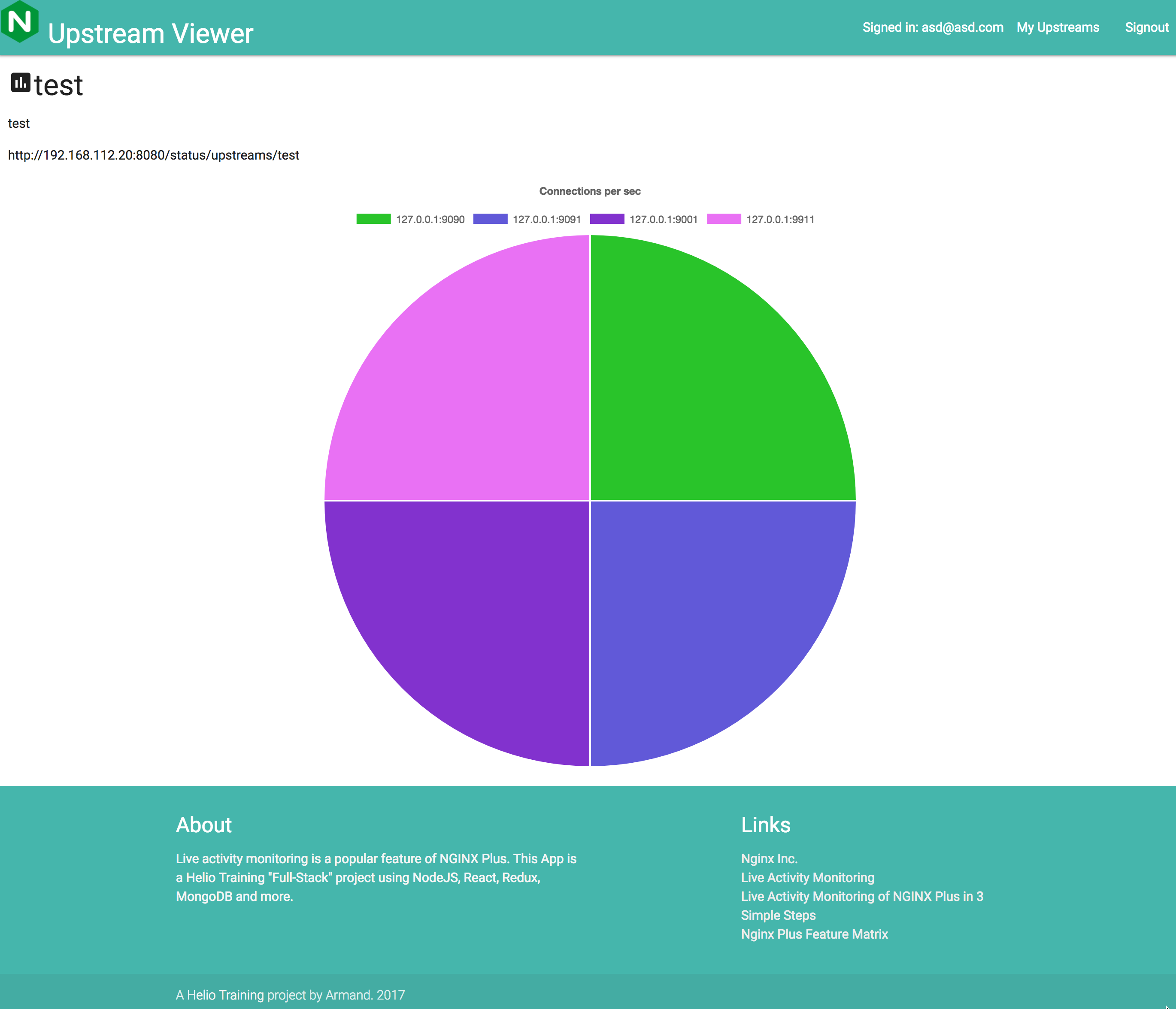This screenshot has width=1176, height=1009.
Task: Open the Nginx Plus Feature Matrix link
Action: [x=814, y=934]
